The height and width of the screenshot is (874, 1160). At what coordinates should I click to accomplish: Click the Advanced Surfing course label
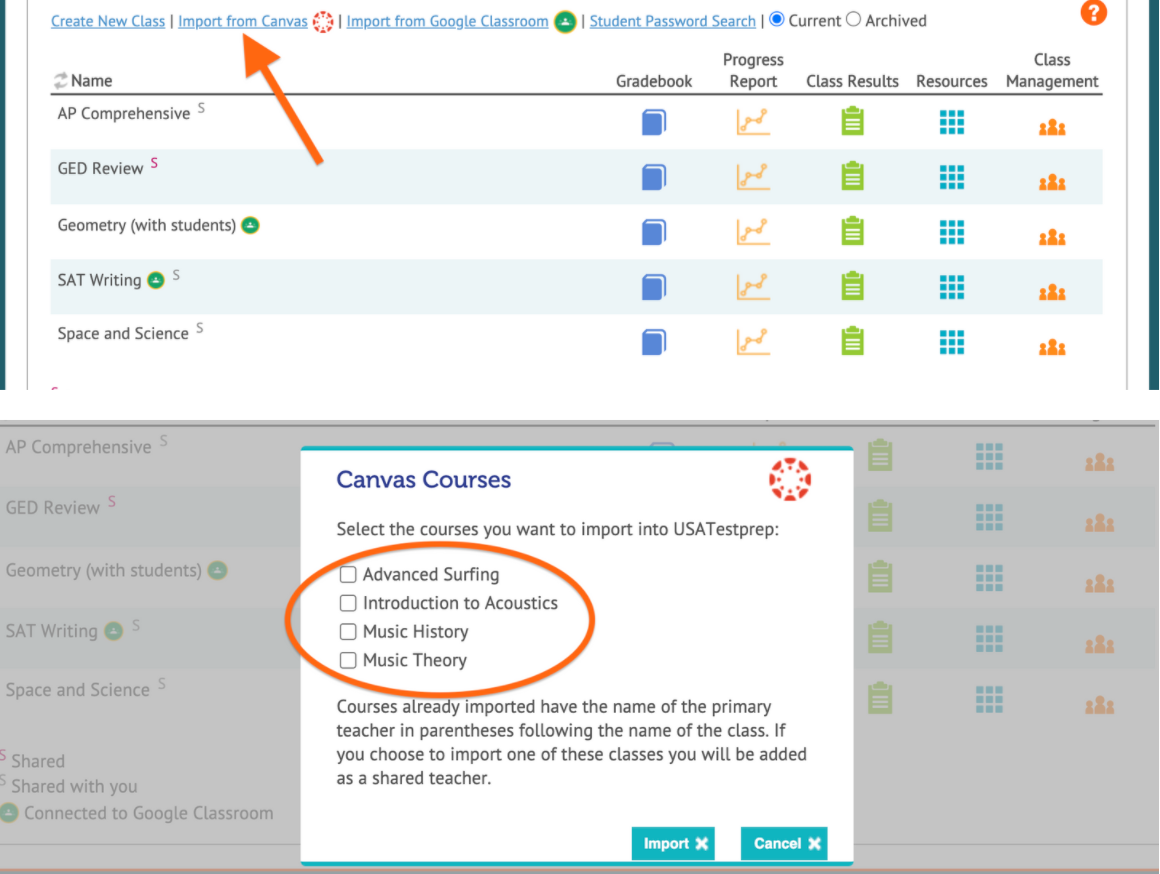(431, 574)
